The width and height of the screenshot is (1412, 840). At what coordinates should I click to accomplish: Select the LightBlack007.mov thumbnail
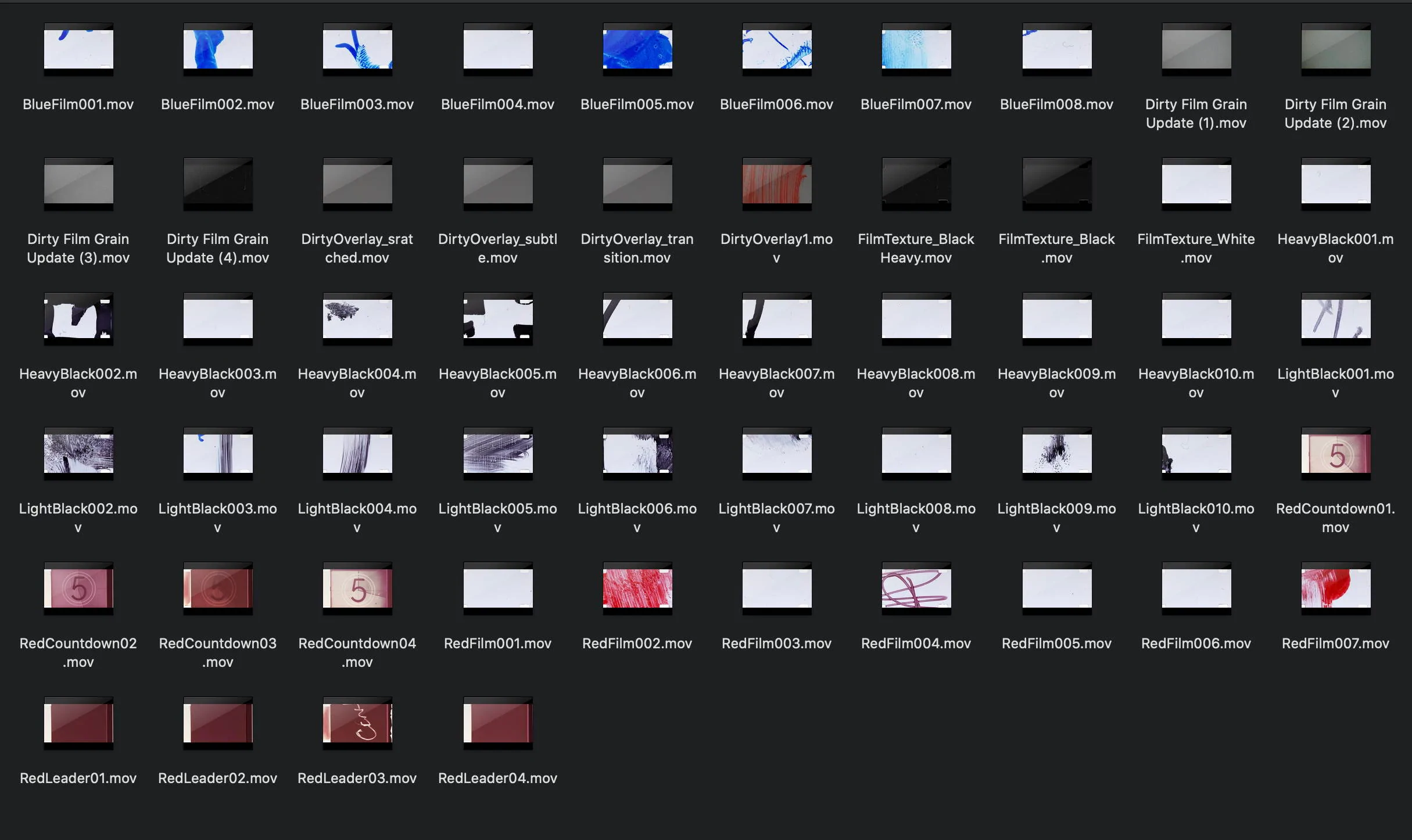pos(777,454)
